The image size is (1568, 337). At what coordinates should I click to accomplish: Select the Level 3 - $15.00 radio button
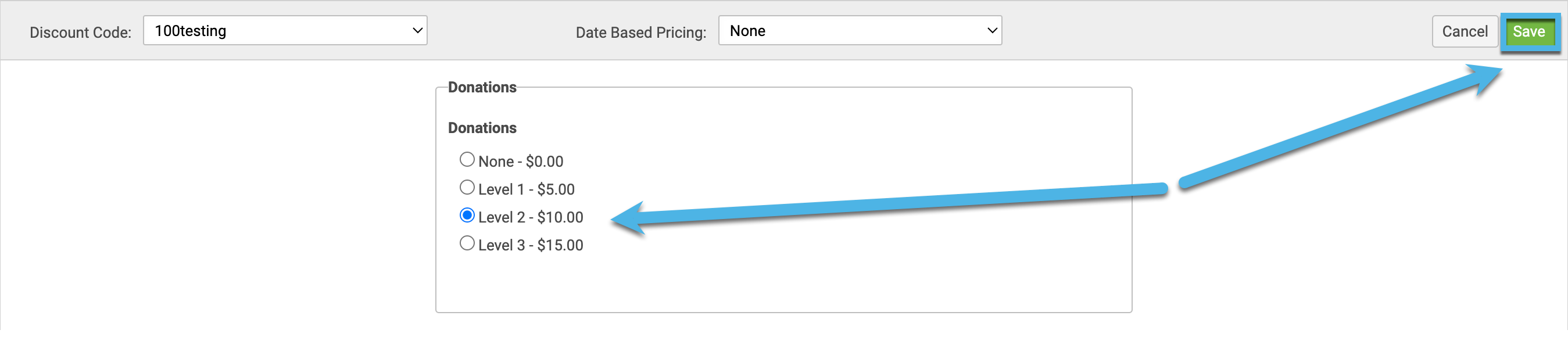click(467, 243)
